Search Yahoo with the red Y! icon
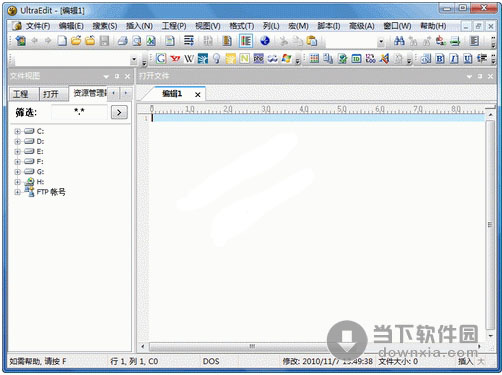Screen dimensions: 502x375 click(175, 59)
